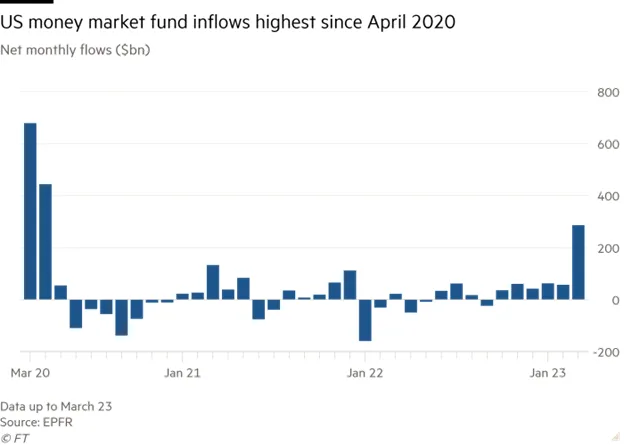Click the "Jan 22" x-axis label
Viewport: 624px width, 445px height.
click(365, 374)
